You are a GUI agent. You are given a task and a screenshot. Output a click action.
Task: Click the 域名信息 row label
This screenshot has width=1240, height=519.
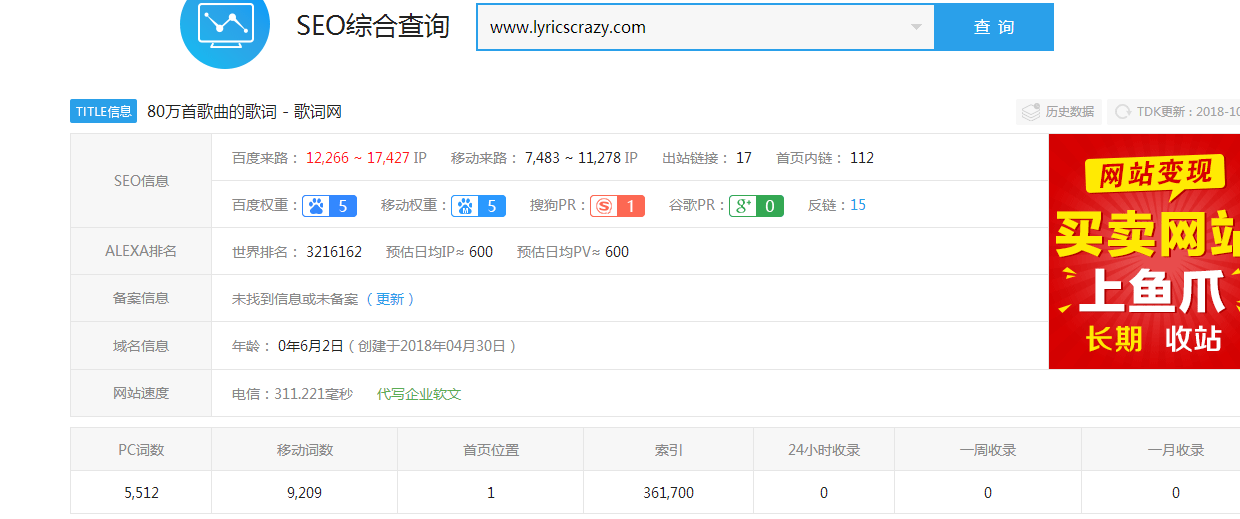pos(141,346)
